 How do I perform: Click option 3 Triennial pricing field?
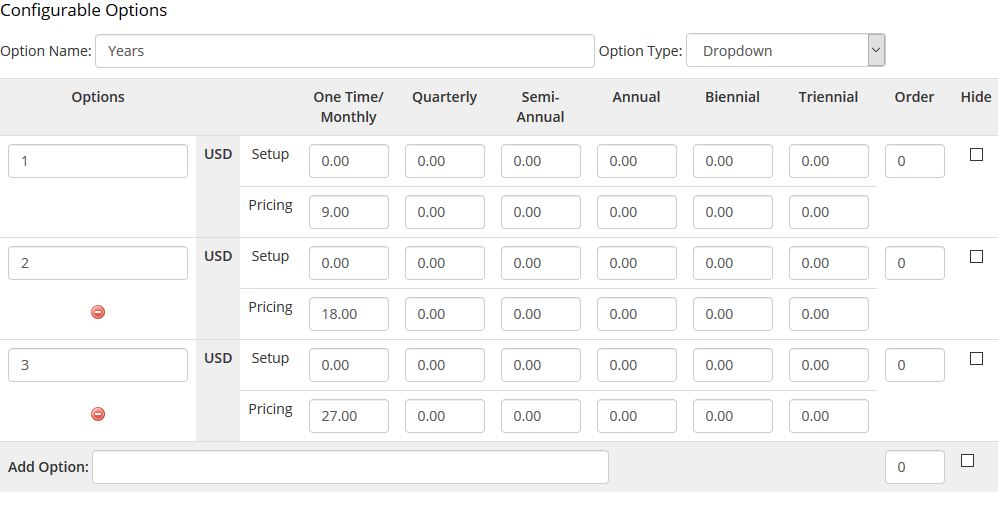point(829,416)
